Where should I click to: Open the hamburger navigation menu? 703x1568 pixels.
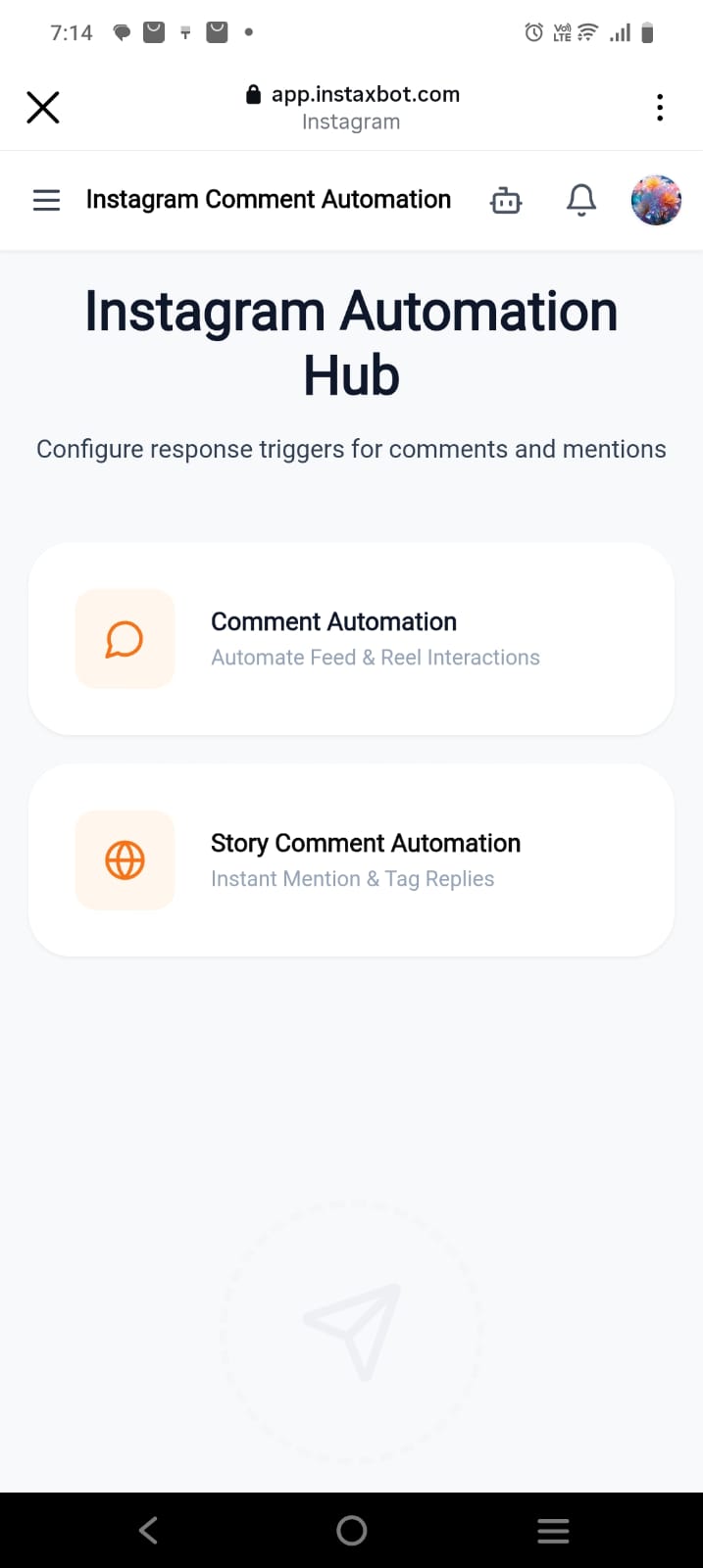coord(46,201)
